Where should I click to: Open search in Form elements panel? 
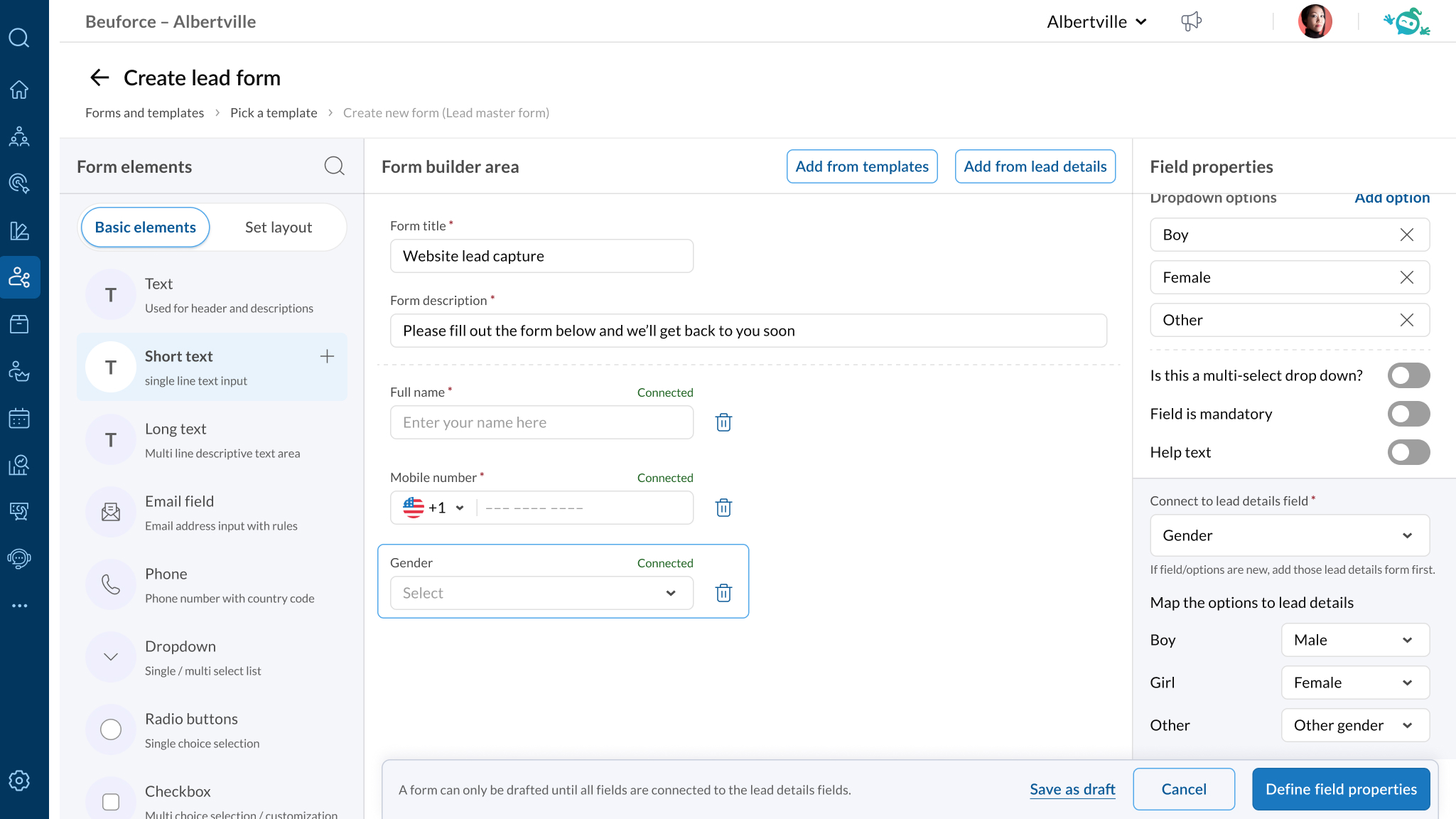[x=334, y=166]
